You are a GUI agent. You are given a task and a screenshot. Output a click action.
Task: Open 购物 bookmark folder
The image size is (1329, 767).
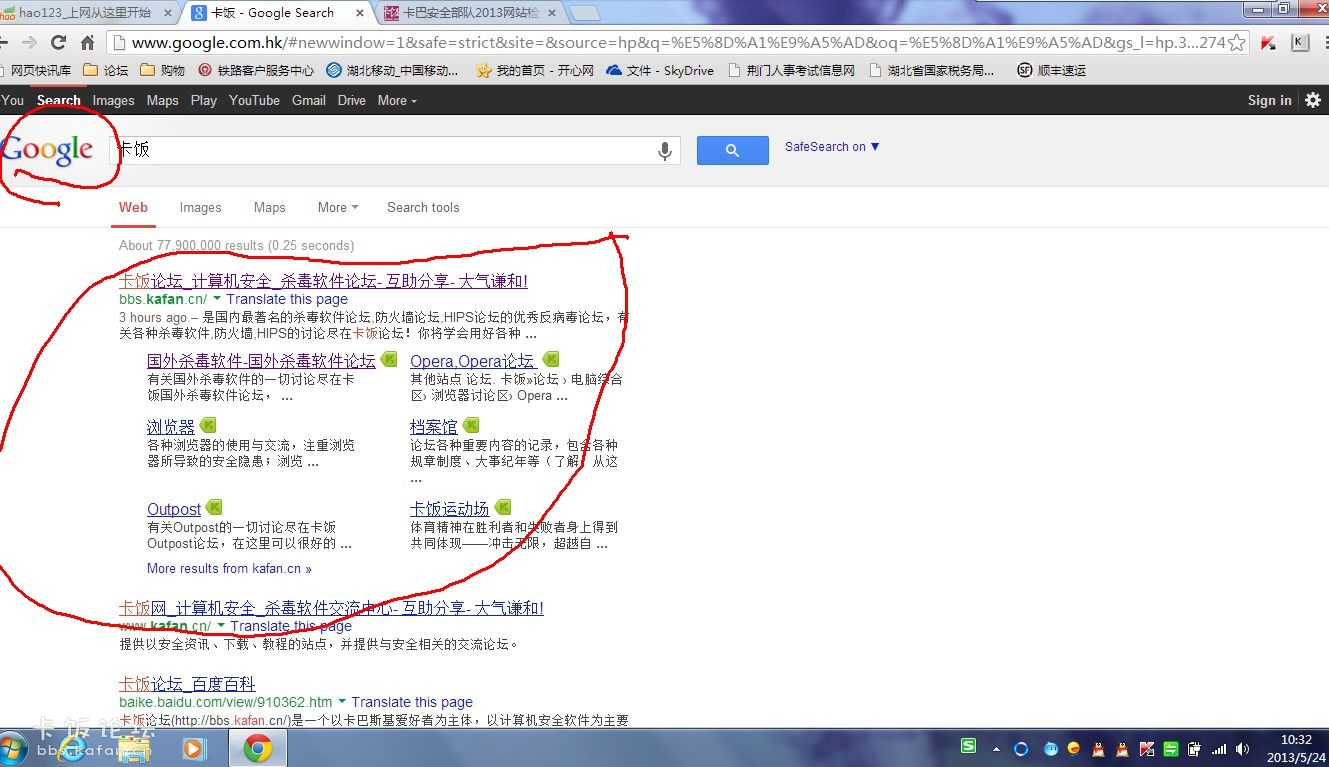pyautogui.click(x=163, y=71)
